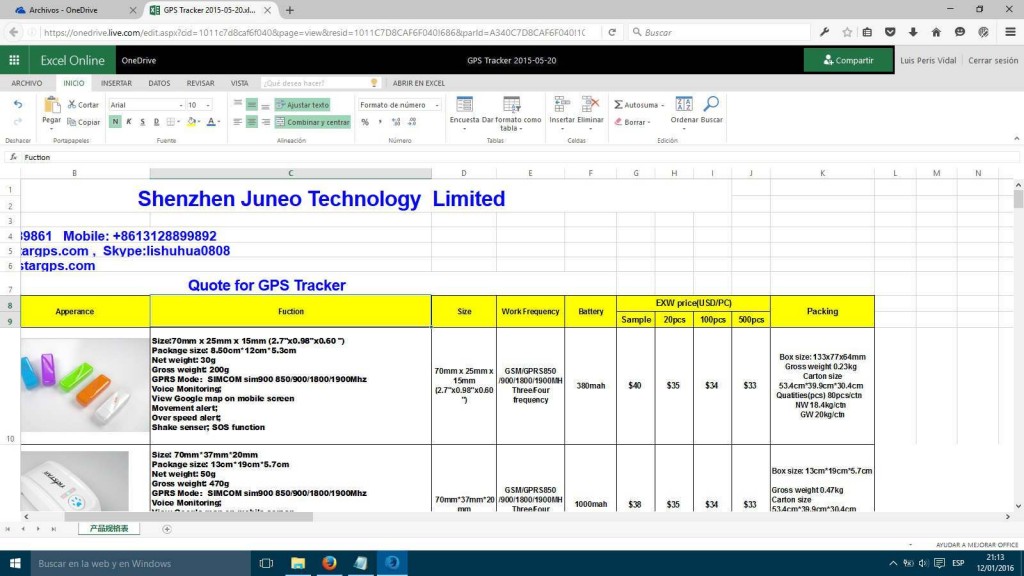
Task: Click the Buscar magnifier in the ribbon
Action: 711,104
